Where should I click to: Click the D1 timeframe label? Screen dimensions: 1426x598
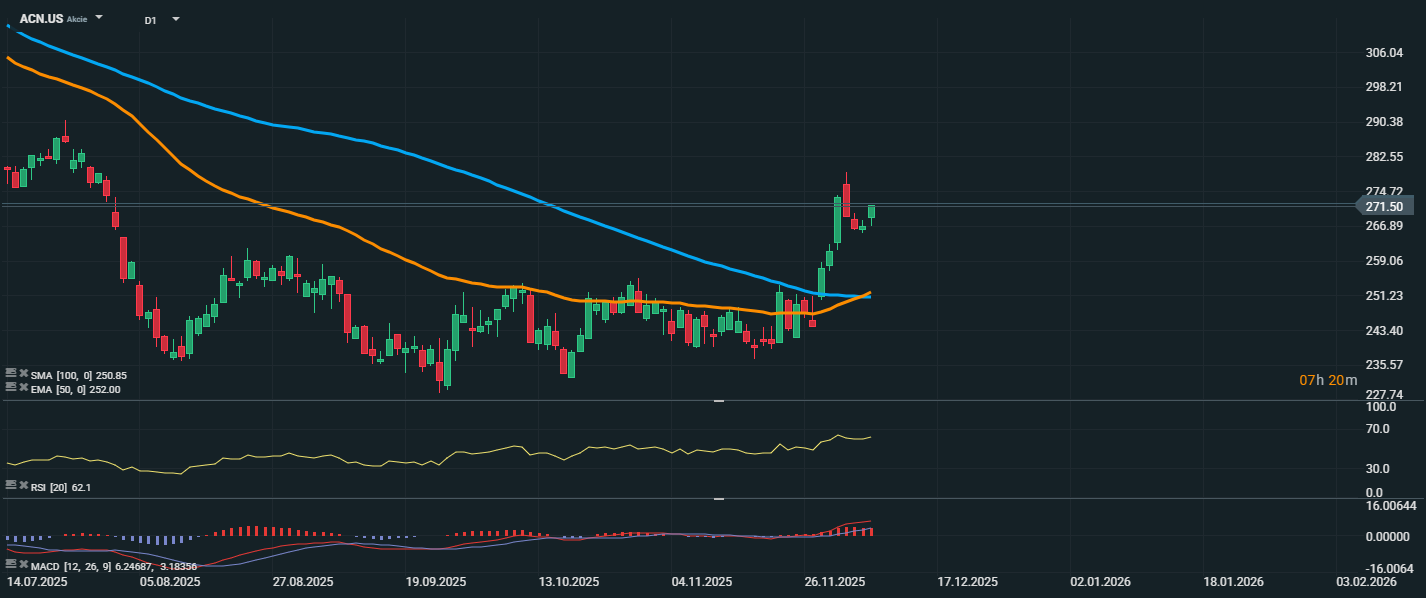pyautogui.click(x=150, y=20)
